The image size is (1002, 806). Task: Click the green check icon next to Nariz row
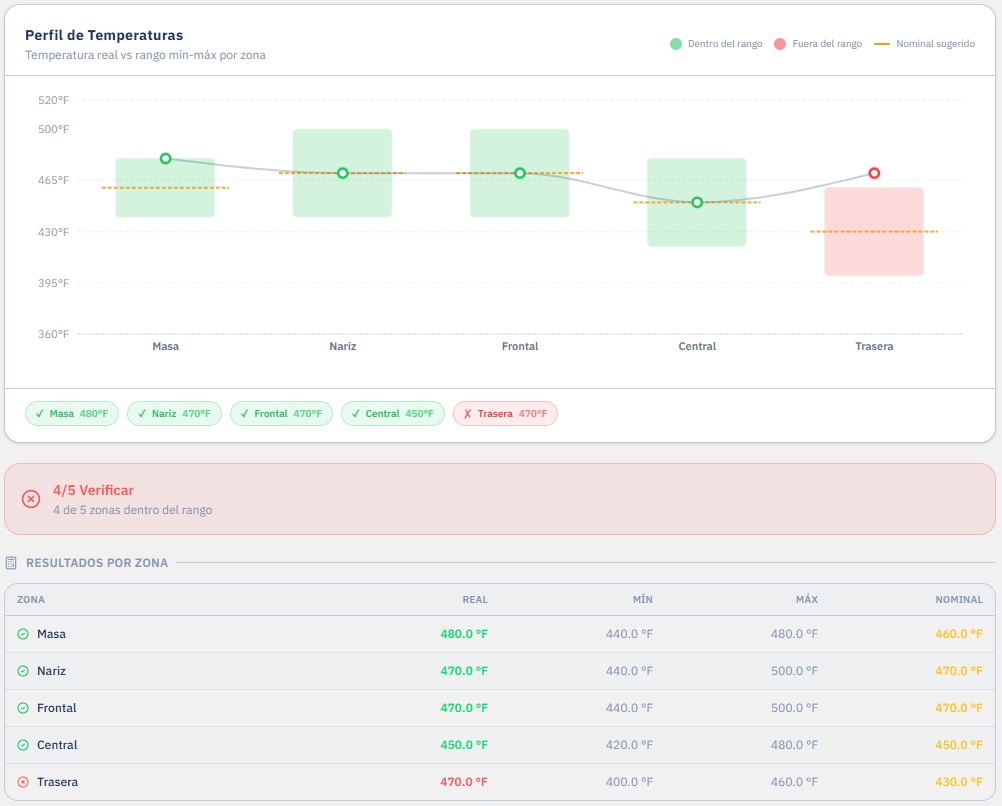pyautogui.click(x=23, y=671)
